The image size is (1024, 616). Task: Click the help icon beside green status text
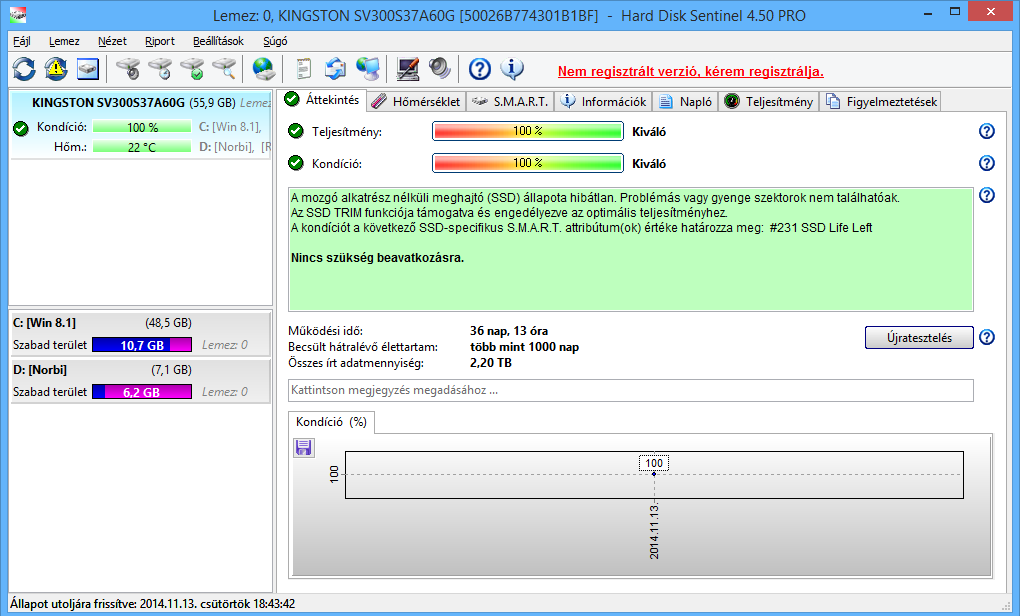click(x=987, y=195)
